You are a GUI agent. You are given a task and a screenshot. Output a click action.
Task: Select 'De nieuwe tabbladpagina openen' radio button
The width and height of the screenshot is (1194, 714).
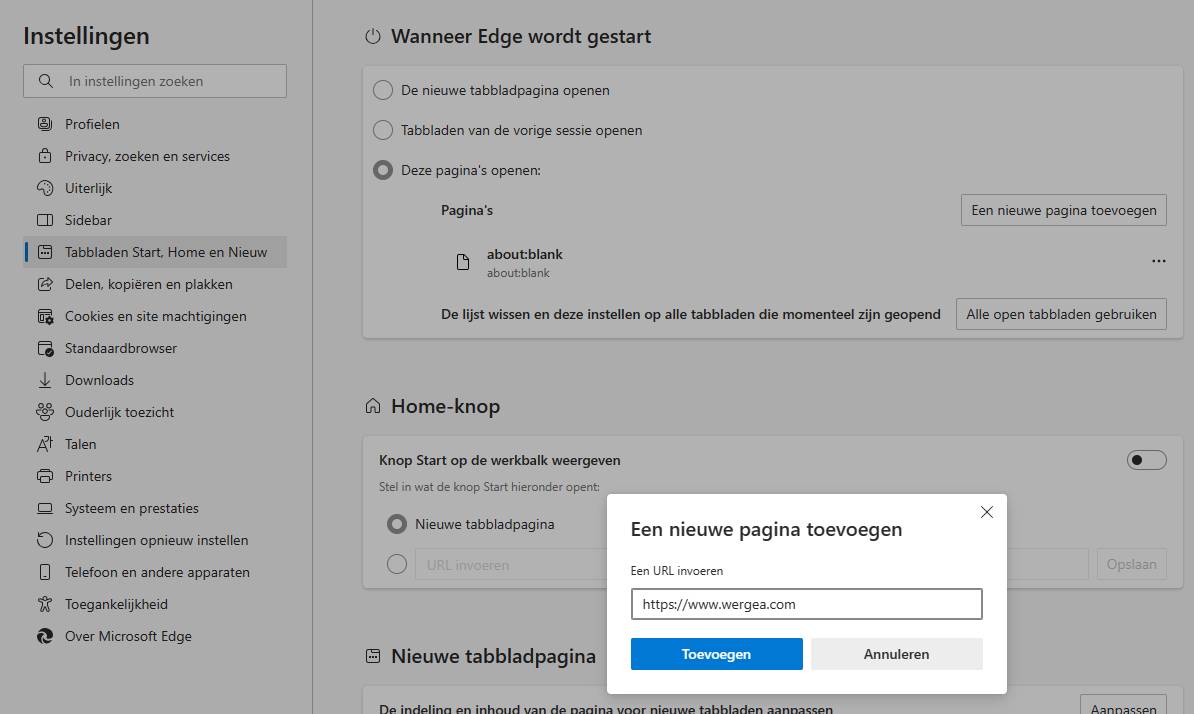click(382, 90)
